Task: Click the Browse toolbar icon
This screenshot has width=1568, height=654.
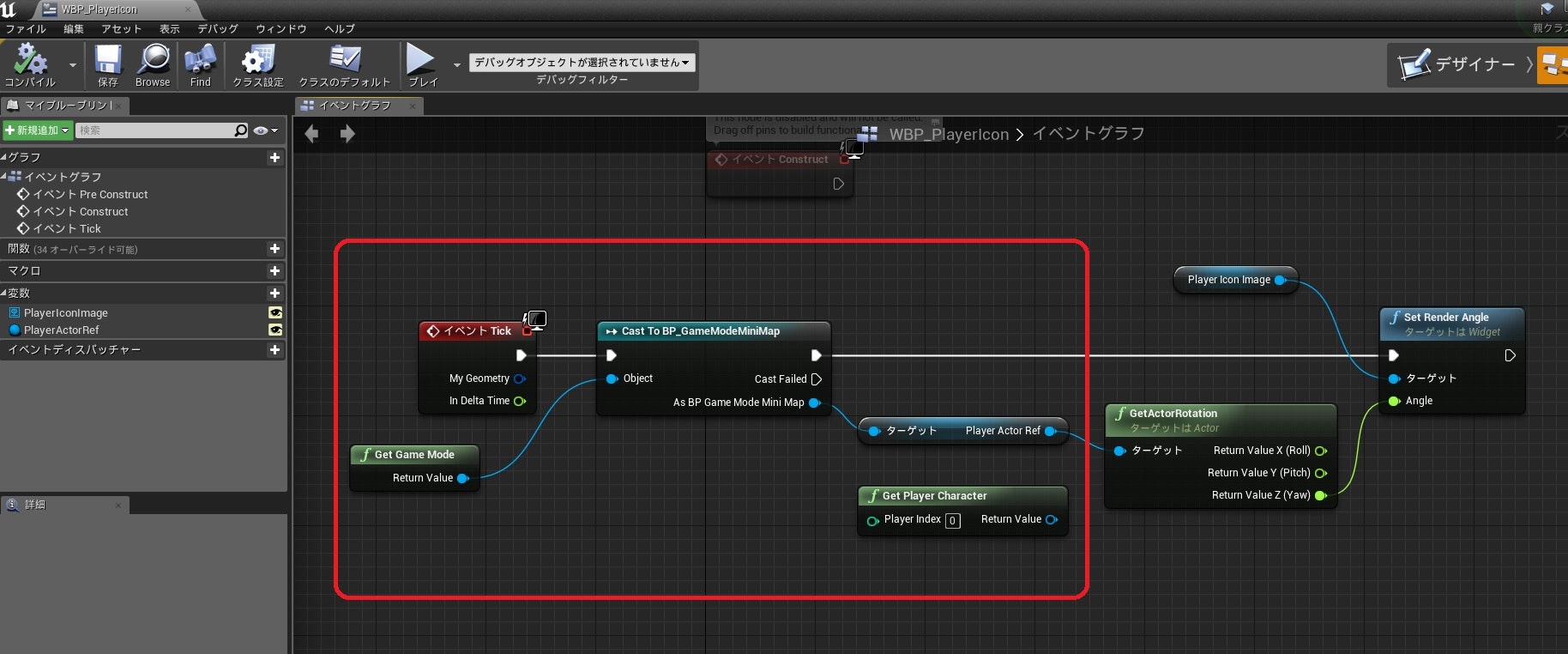Action: click(153, 65)
